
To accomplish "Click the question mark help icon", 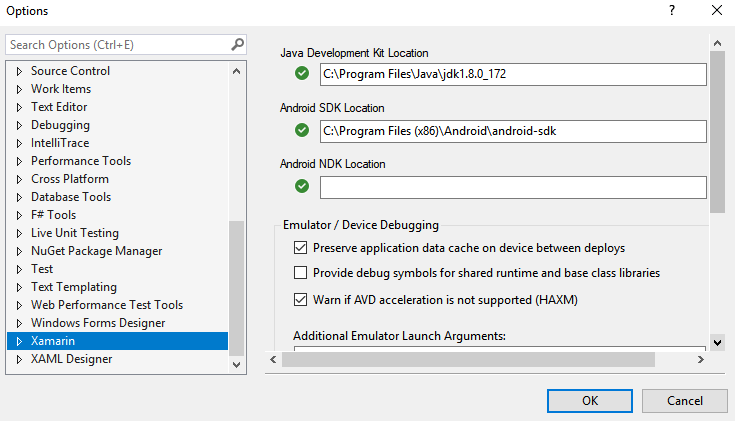I will coord(669,11).
